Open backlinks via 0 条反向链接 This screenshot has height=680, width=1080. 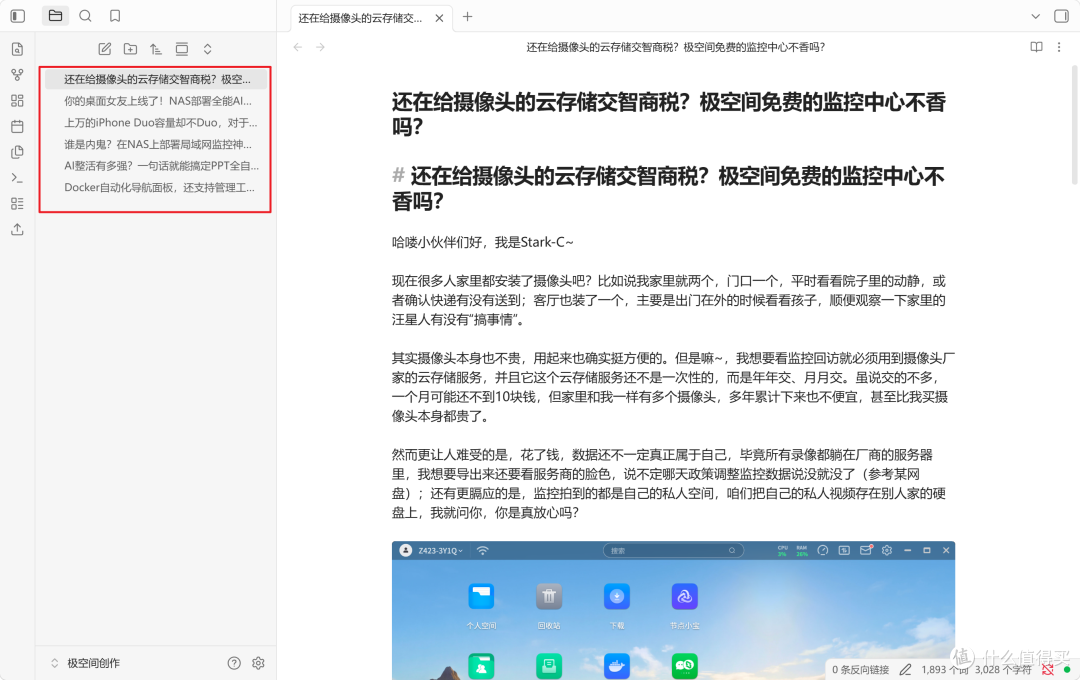860,670
